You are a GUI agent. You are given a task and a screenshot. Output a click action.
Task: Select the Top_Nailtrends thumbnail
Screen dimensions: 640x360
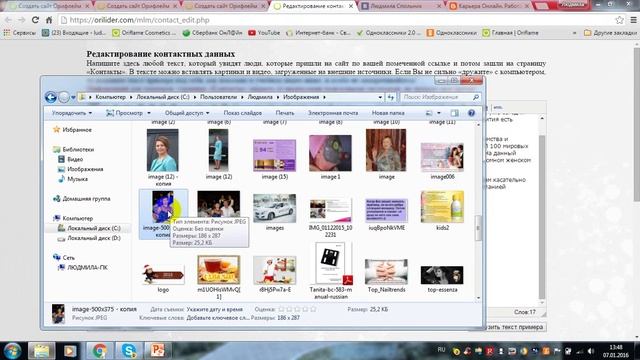(386, 272)
